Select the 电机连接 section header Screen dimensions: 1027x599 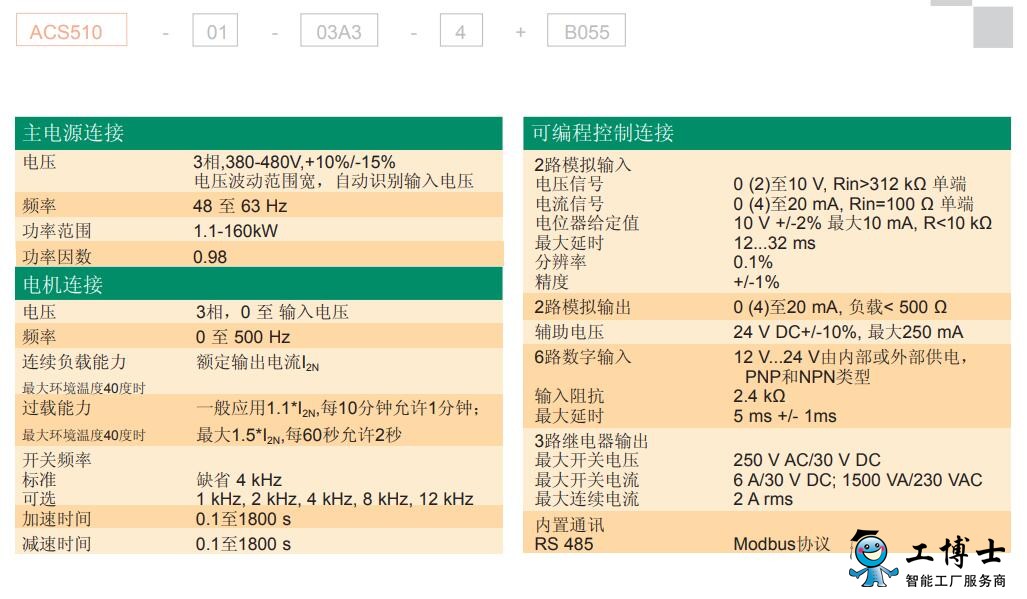pyautogui.click(x=259, y=284)
